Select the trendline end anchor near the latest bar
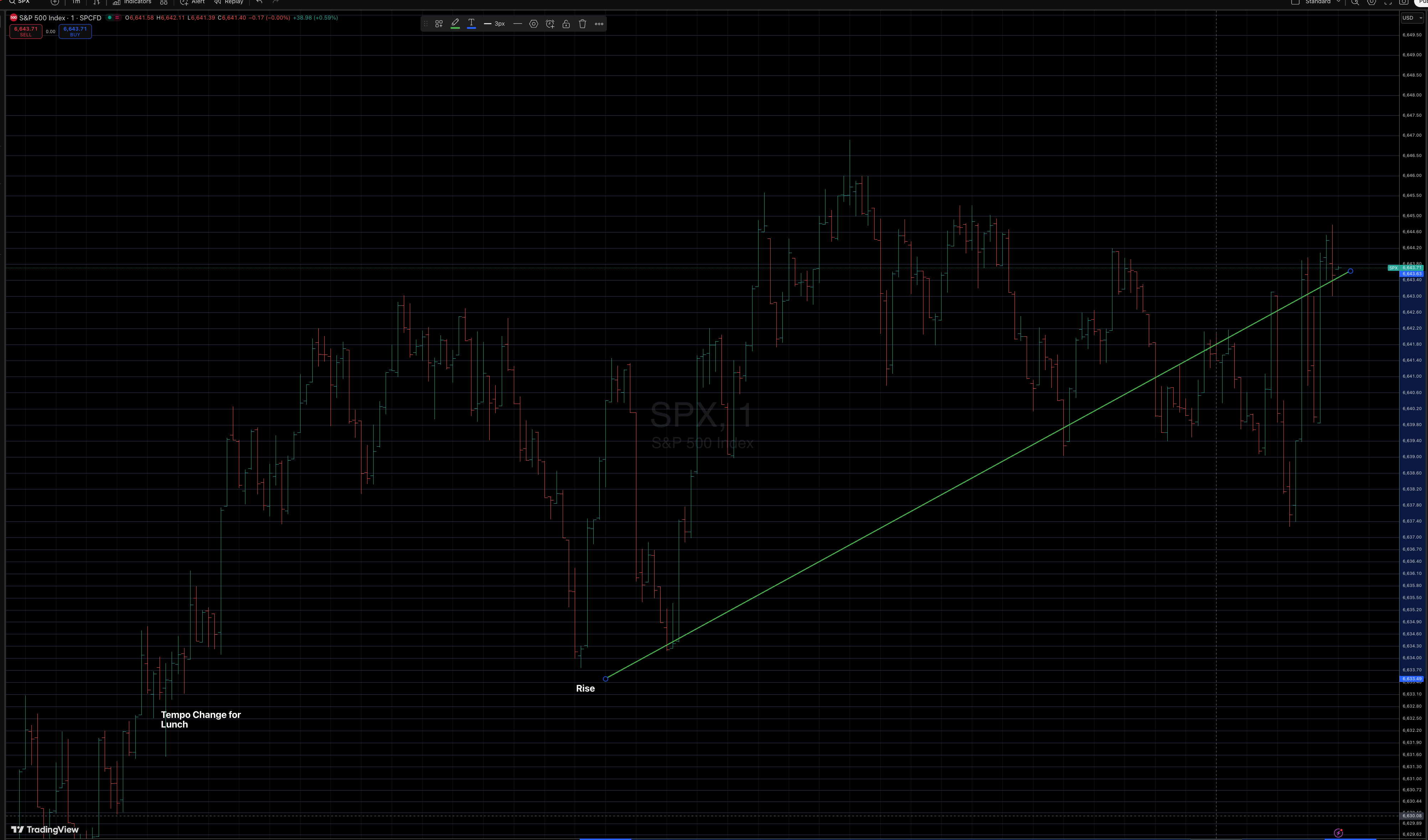This screenshot has width=1428, height=840. [x=1350, y=271]
